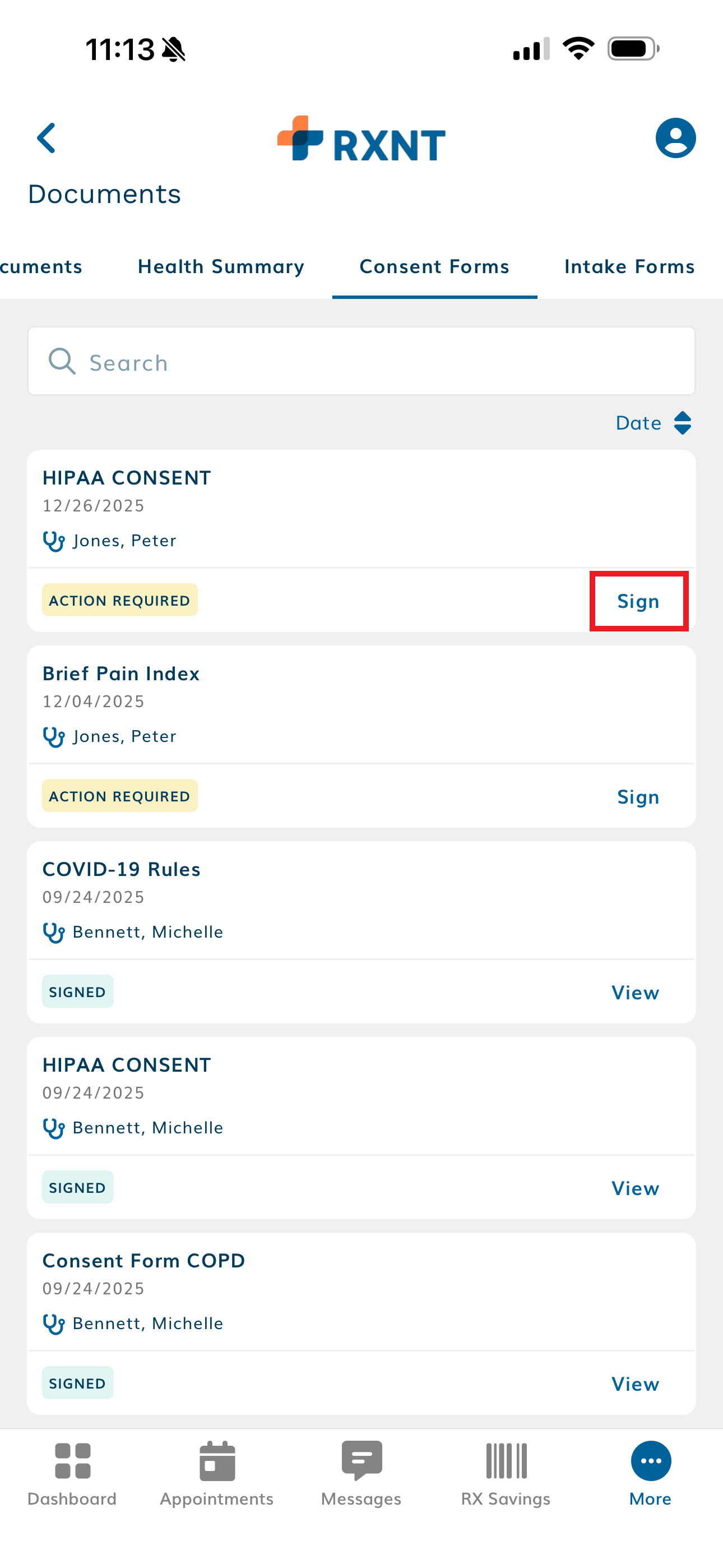This screenshot has height=1568, width=723.
Task: Open the RX Savings barcode icon
Action: point(506,1461)
